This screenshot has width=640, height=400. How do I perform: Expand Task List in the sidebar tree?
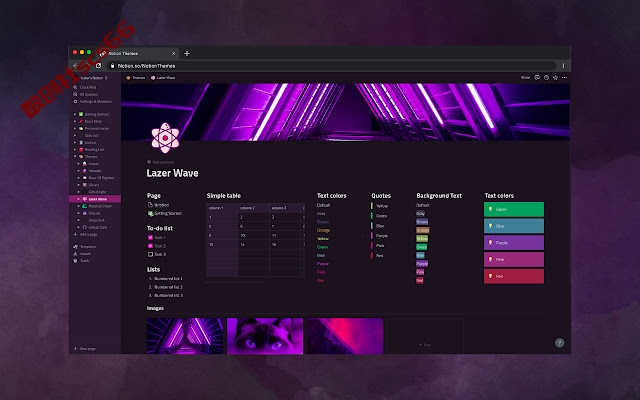[x=75, y=136]
